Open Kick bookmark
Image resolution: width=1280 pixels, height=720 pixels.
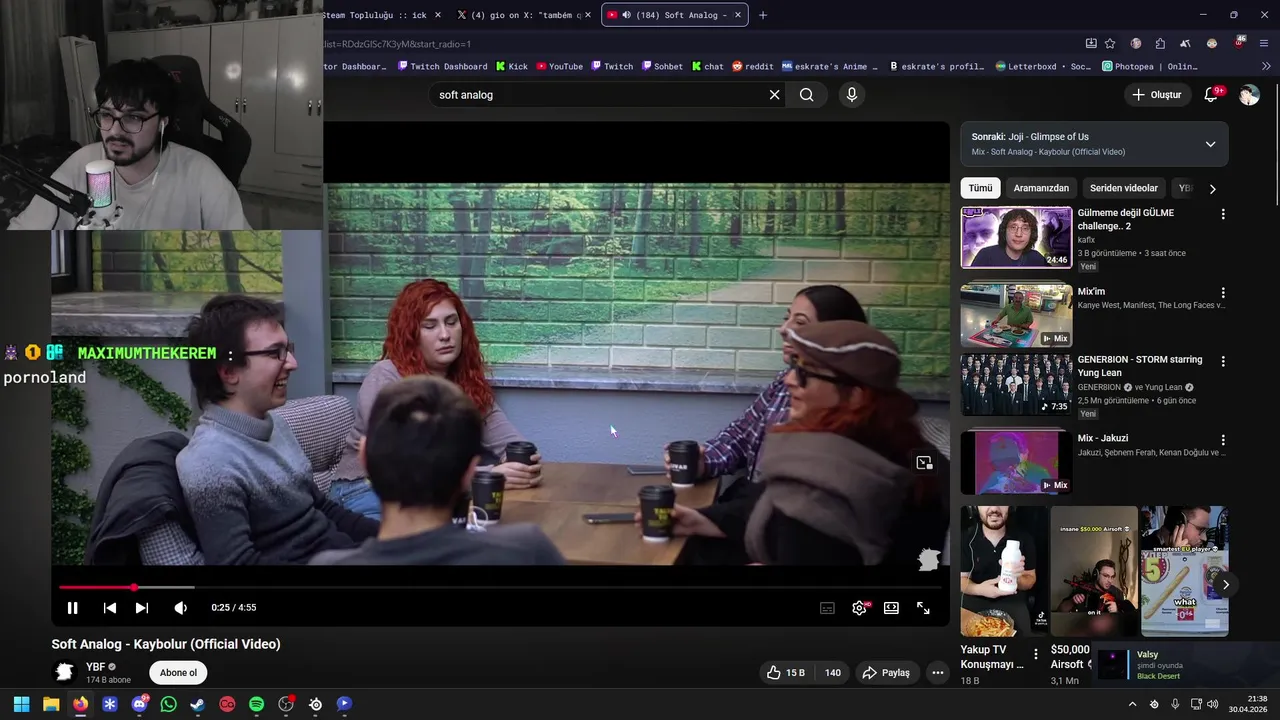pos(511,66)
